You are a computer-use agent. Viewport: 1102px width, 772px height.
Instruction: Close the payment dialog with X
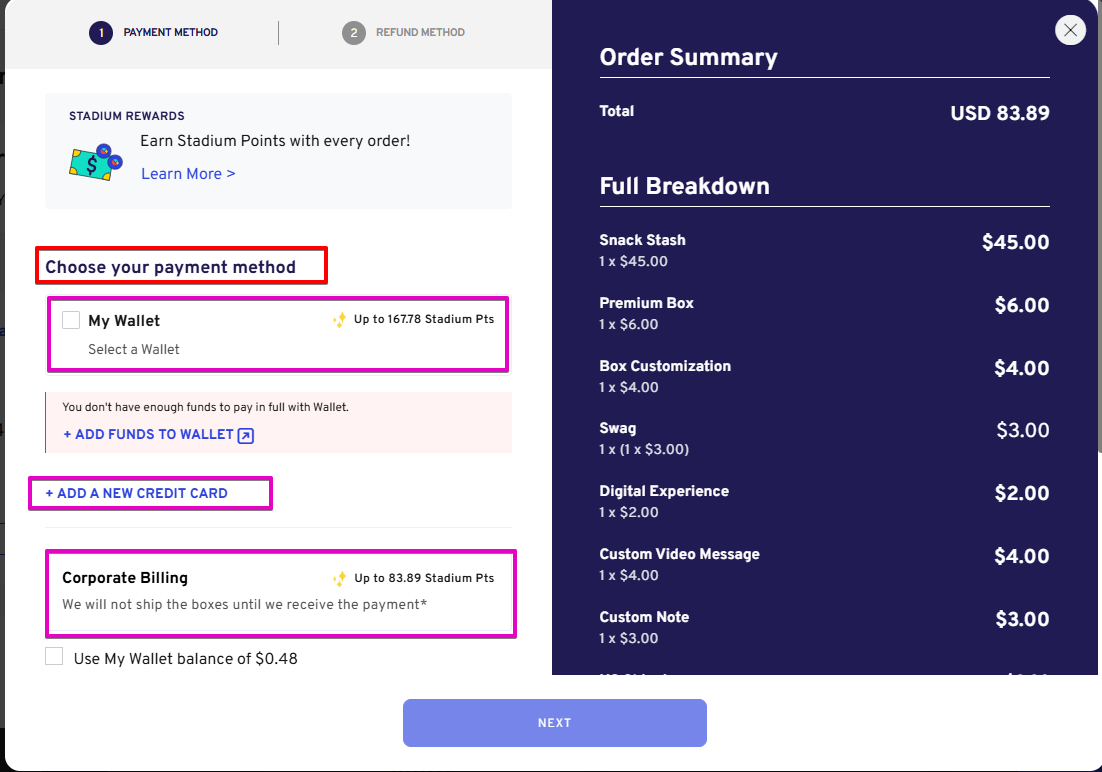click(1070, 31)
